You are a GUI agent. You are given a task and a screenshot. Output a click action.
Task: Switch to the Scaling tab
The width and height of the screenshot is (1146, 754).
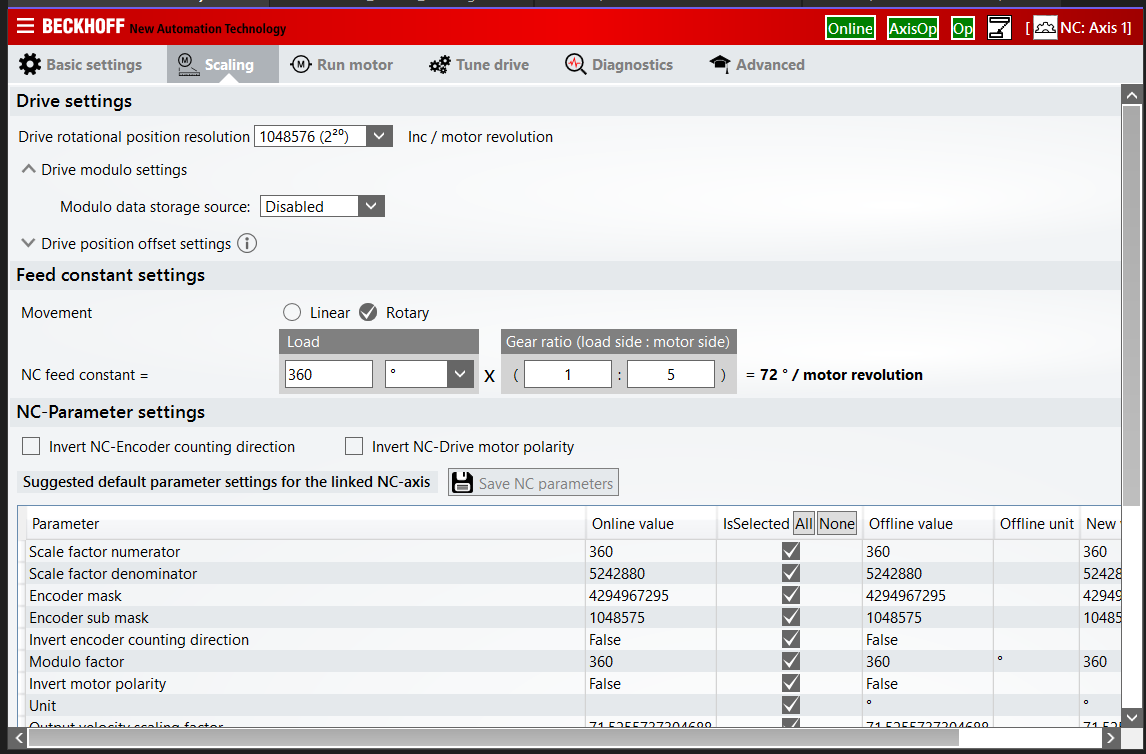click(223, 64)
